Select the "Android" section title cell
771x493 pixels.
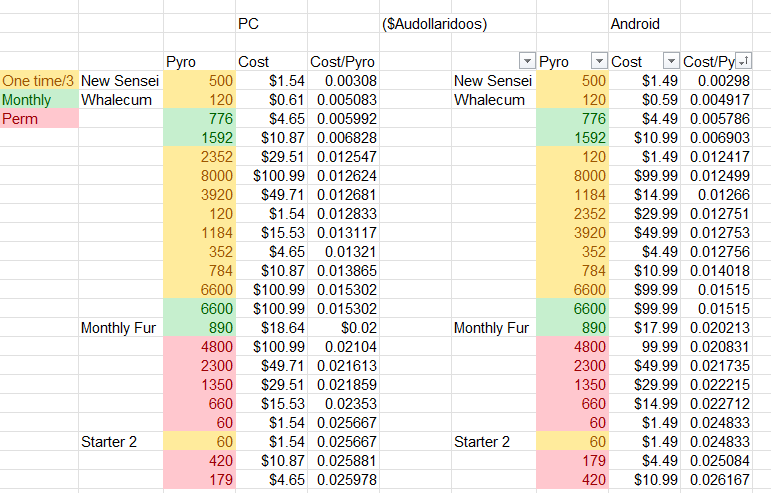[644, 24]
